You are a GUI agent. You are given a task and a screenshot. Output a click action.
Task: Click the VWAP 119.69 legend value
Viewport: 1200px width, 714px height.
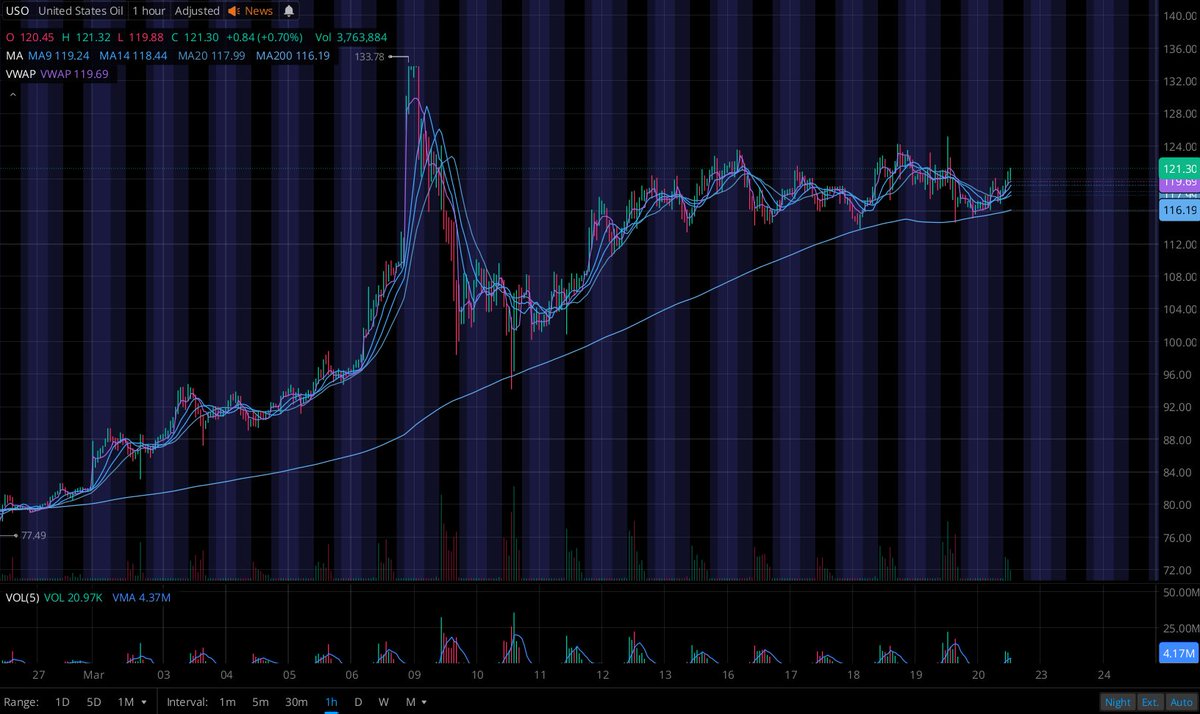pyautogui.click(x=75, y=73)
